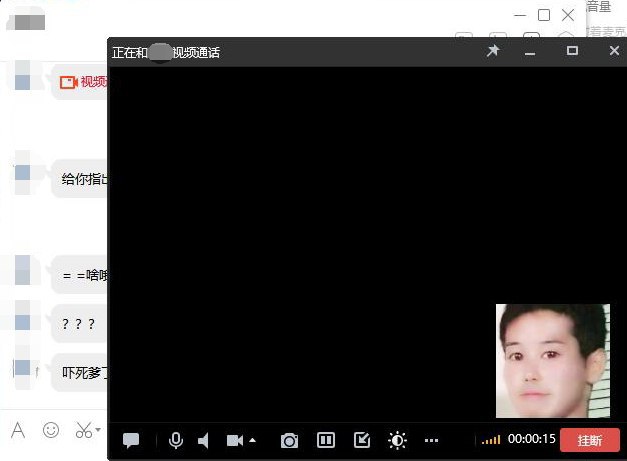This screenshot has height=461, width=627.
Task: Open more options ellipsis menu
Action: point(432,440)
